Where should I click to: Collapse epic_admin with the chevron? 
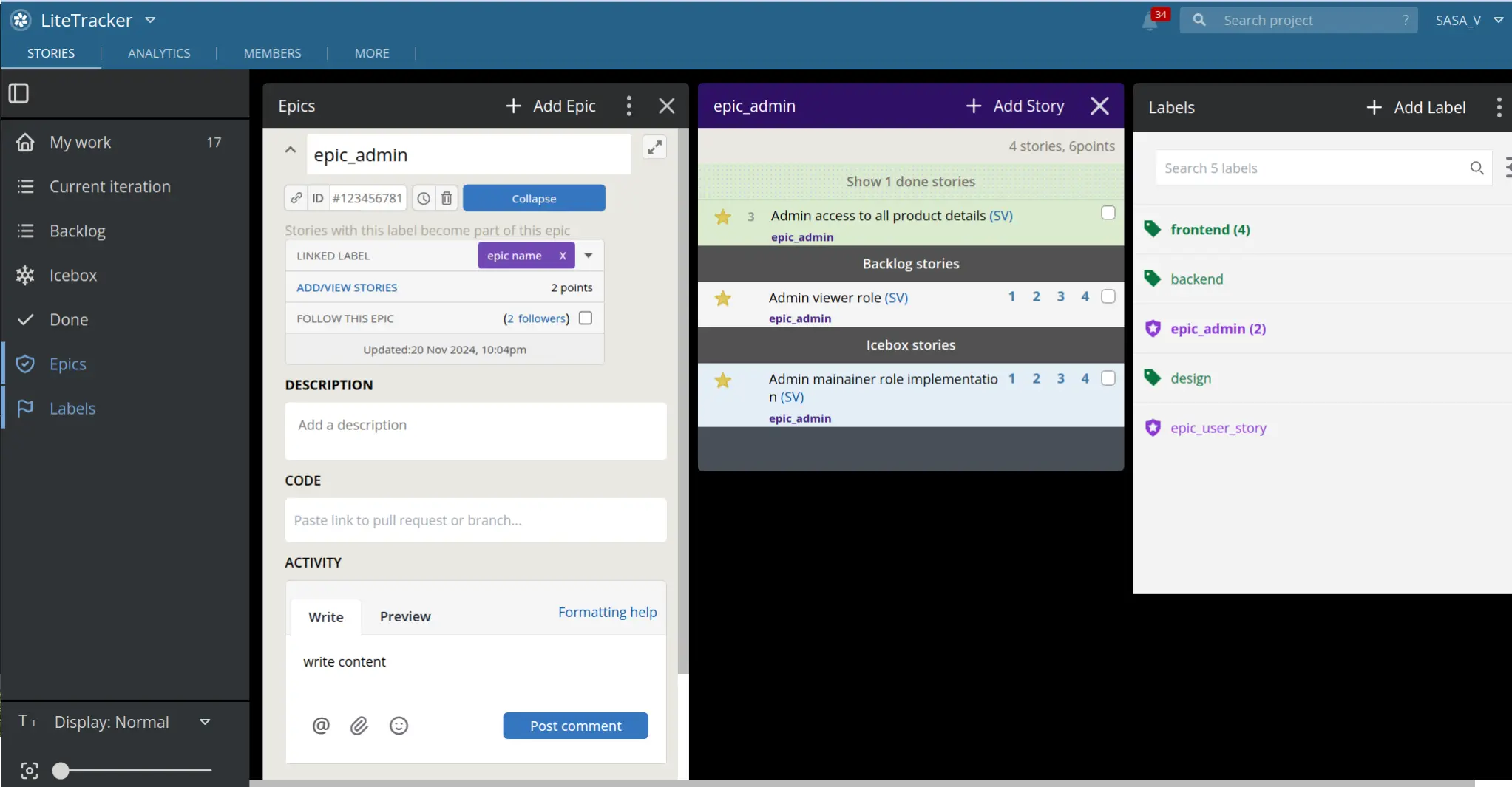pyautogui.click(x=291, y=150)
